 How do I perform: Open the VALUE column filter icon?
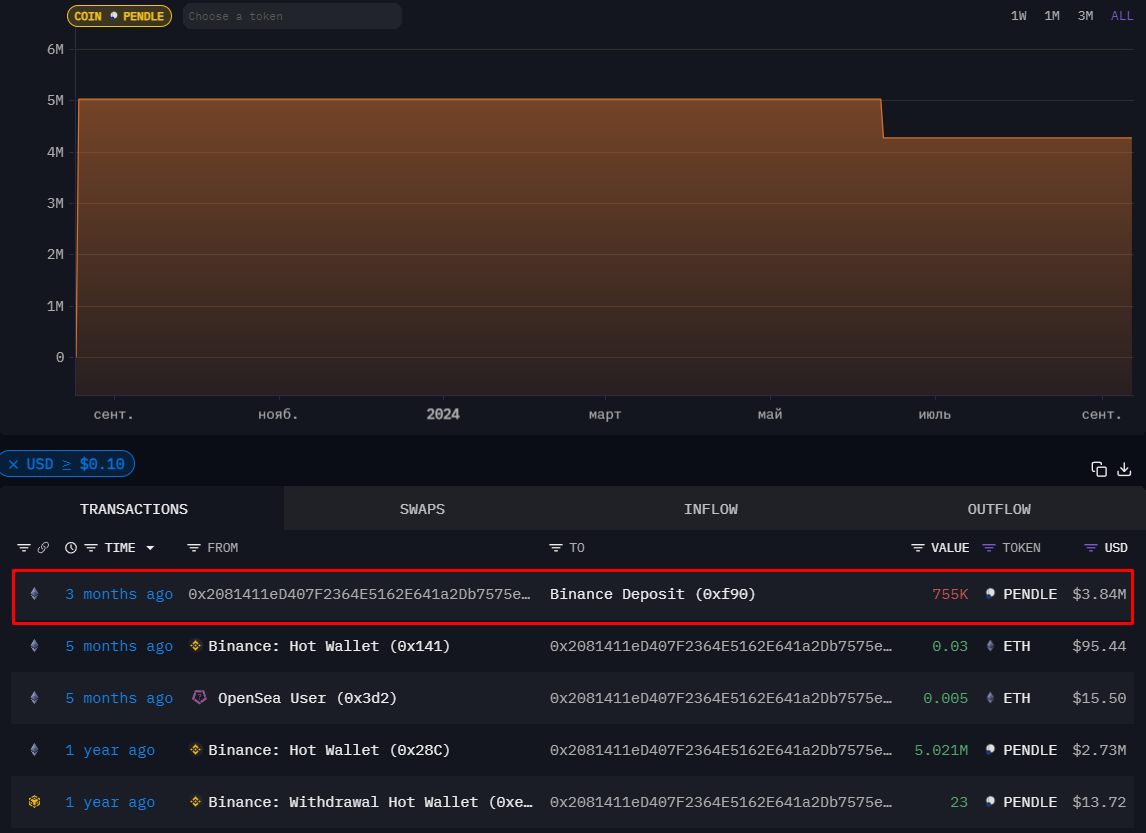(918, 547)
